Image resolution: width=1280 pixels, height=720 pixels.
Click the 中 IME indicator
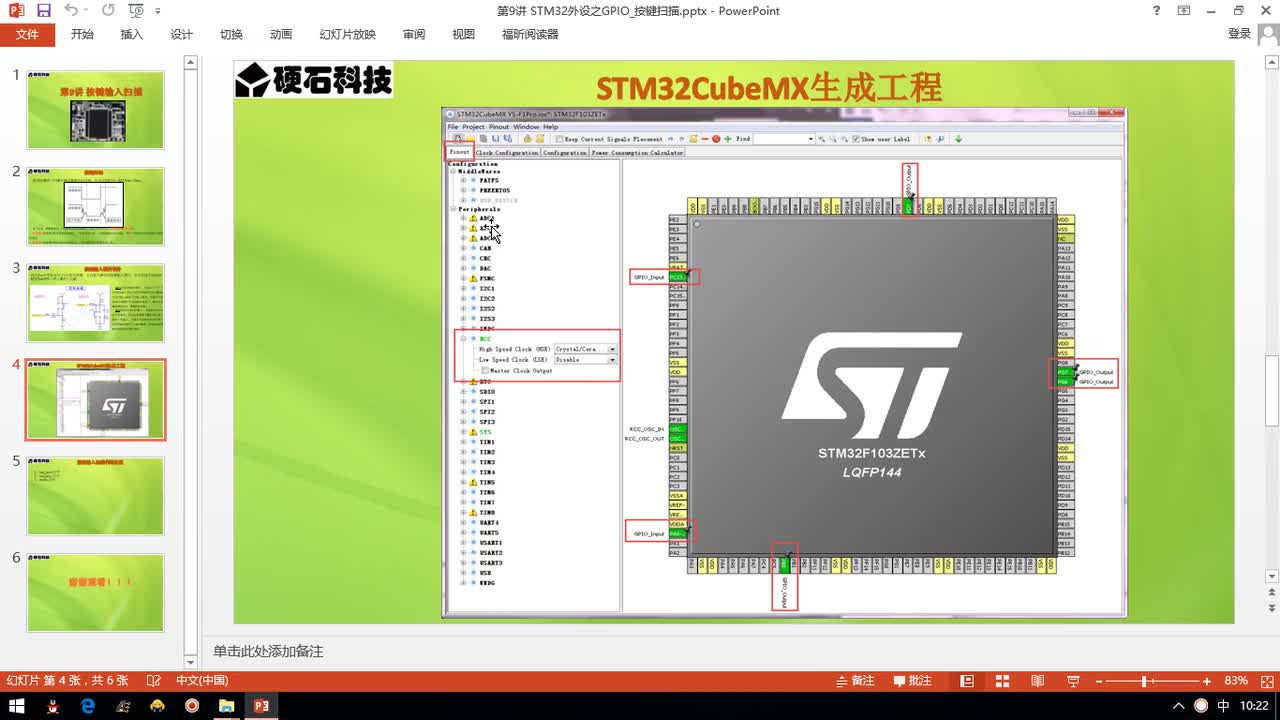click(x=1224, y=706)
